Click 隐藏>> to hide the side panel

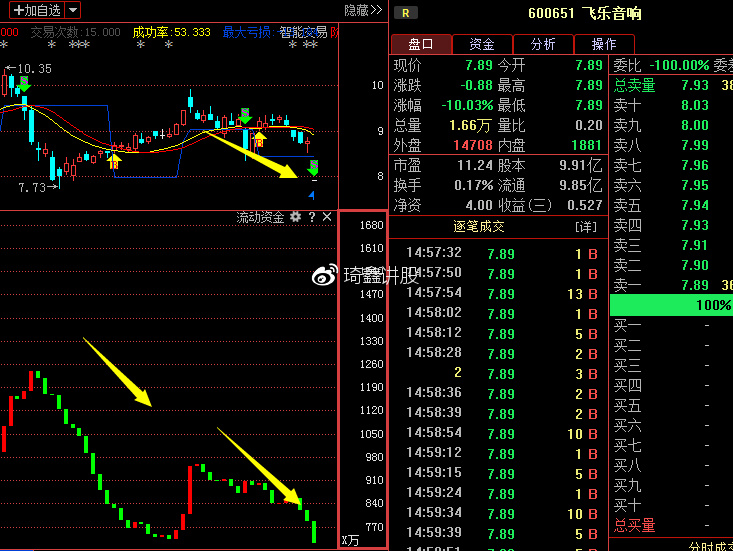pyautogui.click(x=363, y=10)
